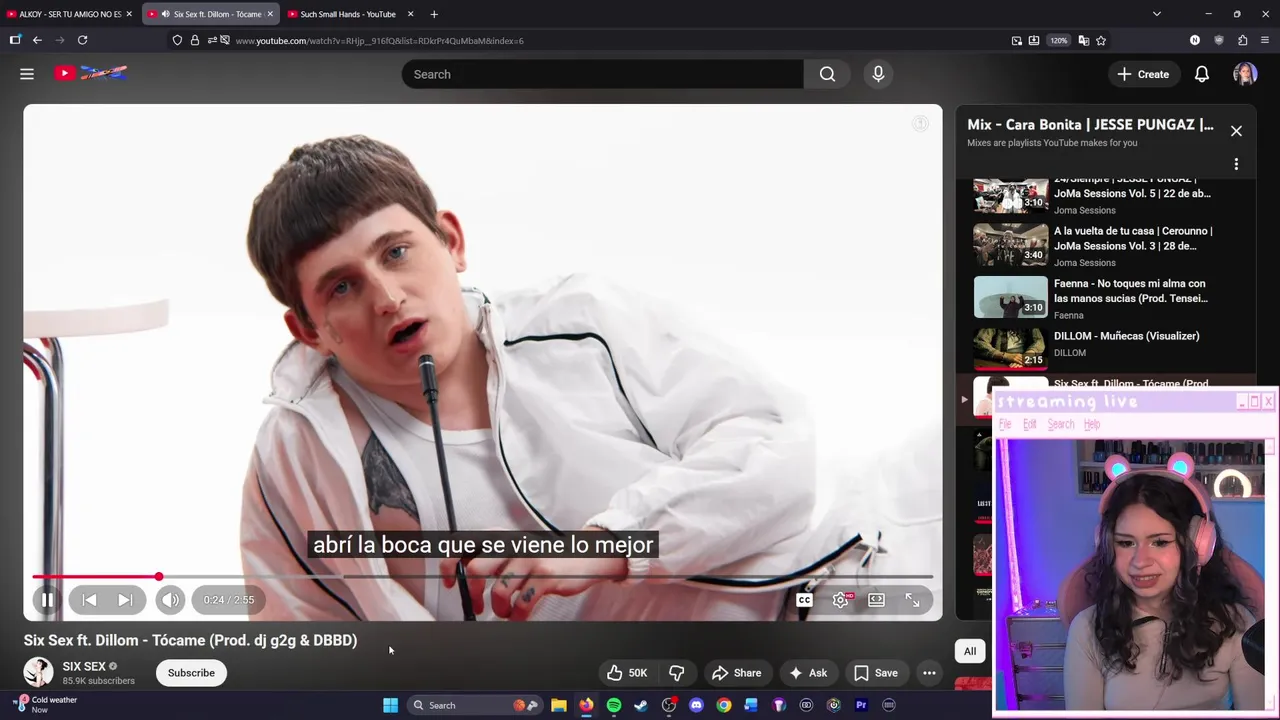1280x720 pixels.
Task: Toggle the sidebar panel icon in the browser toolbar
Action: point(15,40)
